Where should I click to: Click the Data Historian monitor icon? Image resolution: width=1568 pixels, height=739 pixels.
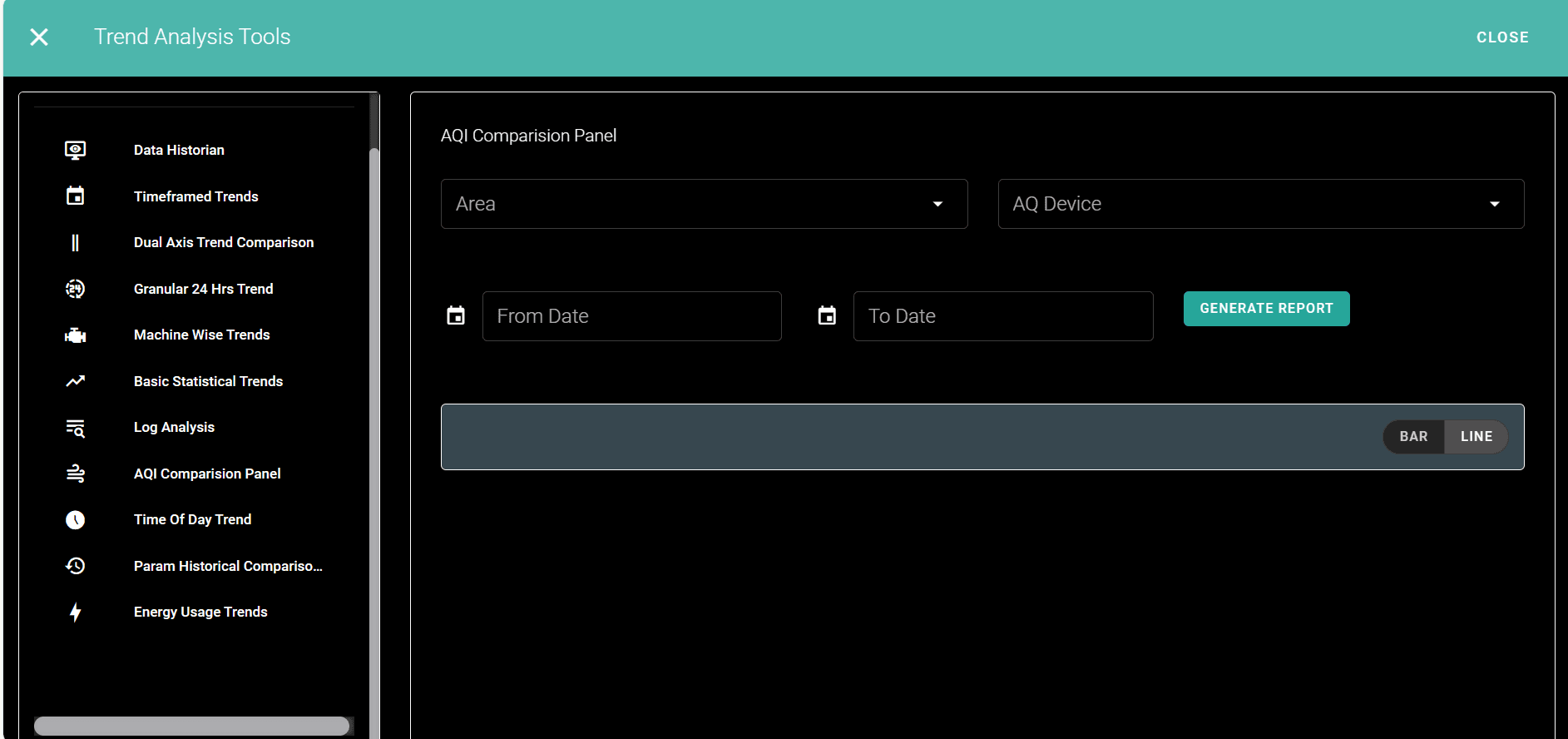(75, 150)
